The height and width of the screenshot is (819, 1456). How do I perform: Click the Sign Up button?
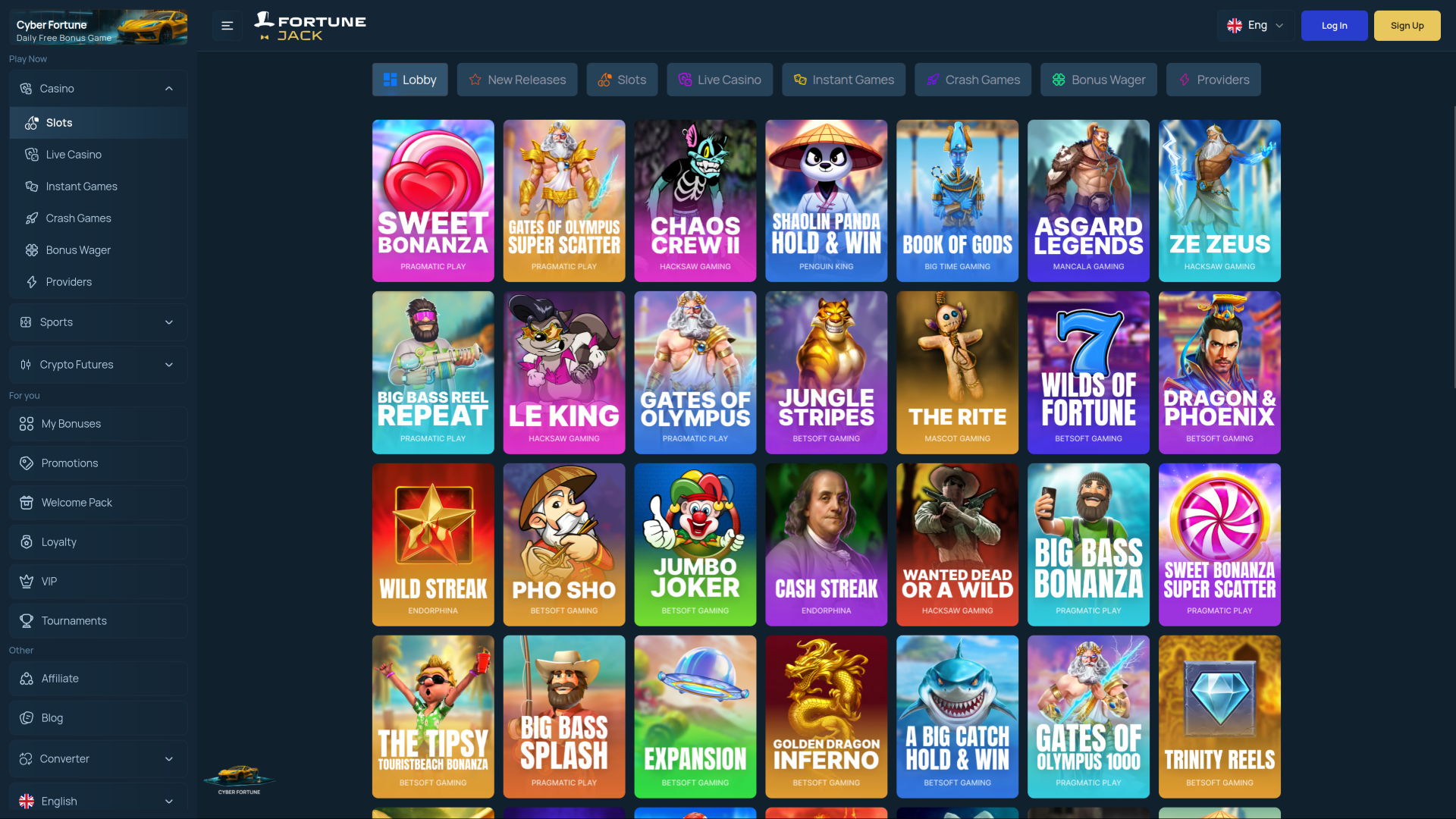[x=1407, y=25]
